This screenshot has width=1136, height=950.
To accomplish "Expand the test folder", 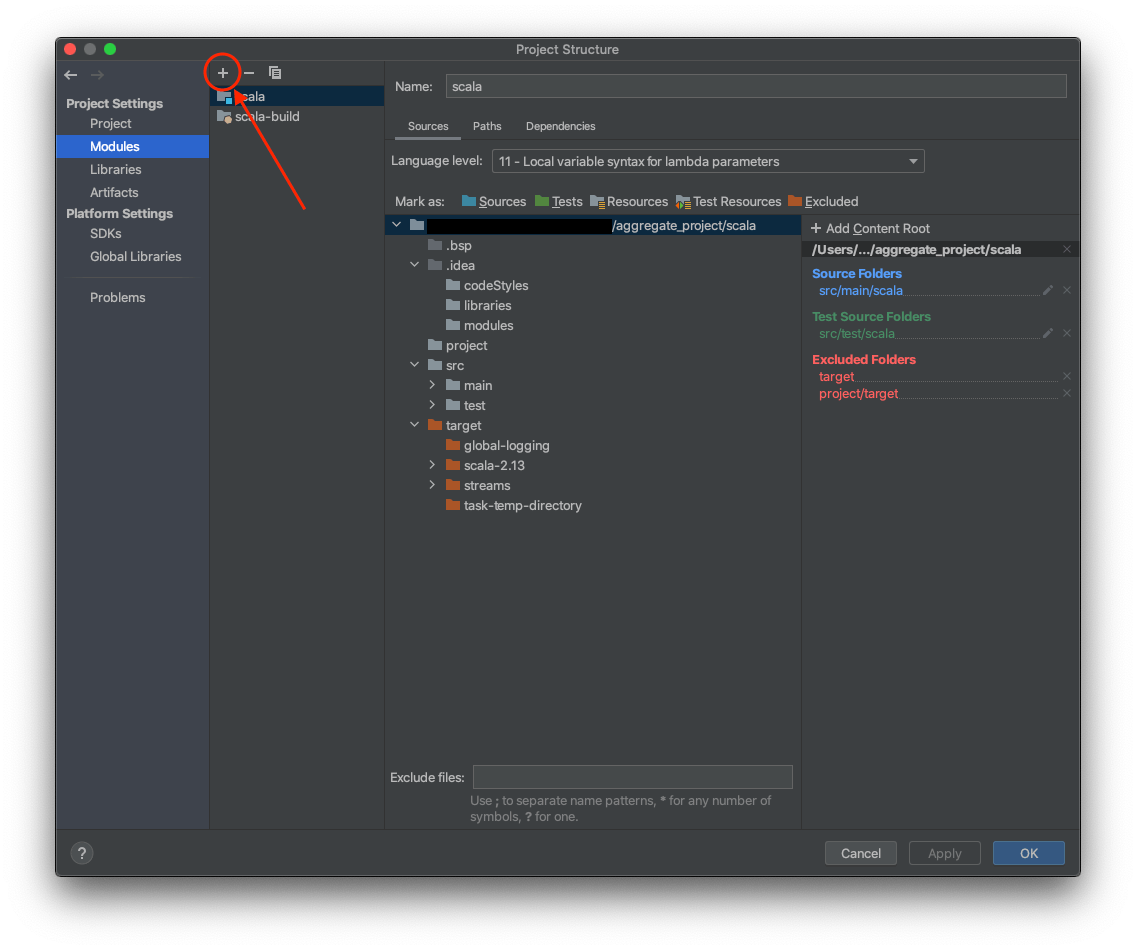I will pos(432,405).
